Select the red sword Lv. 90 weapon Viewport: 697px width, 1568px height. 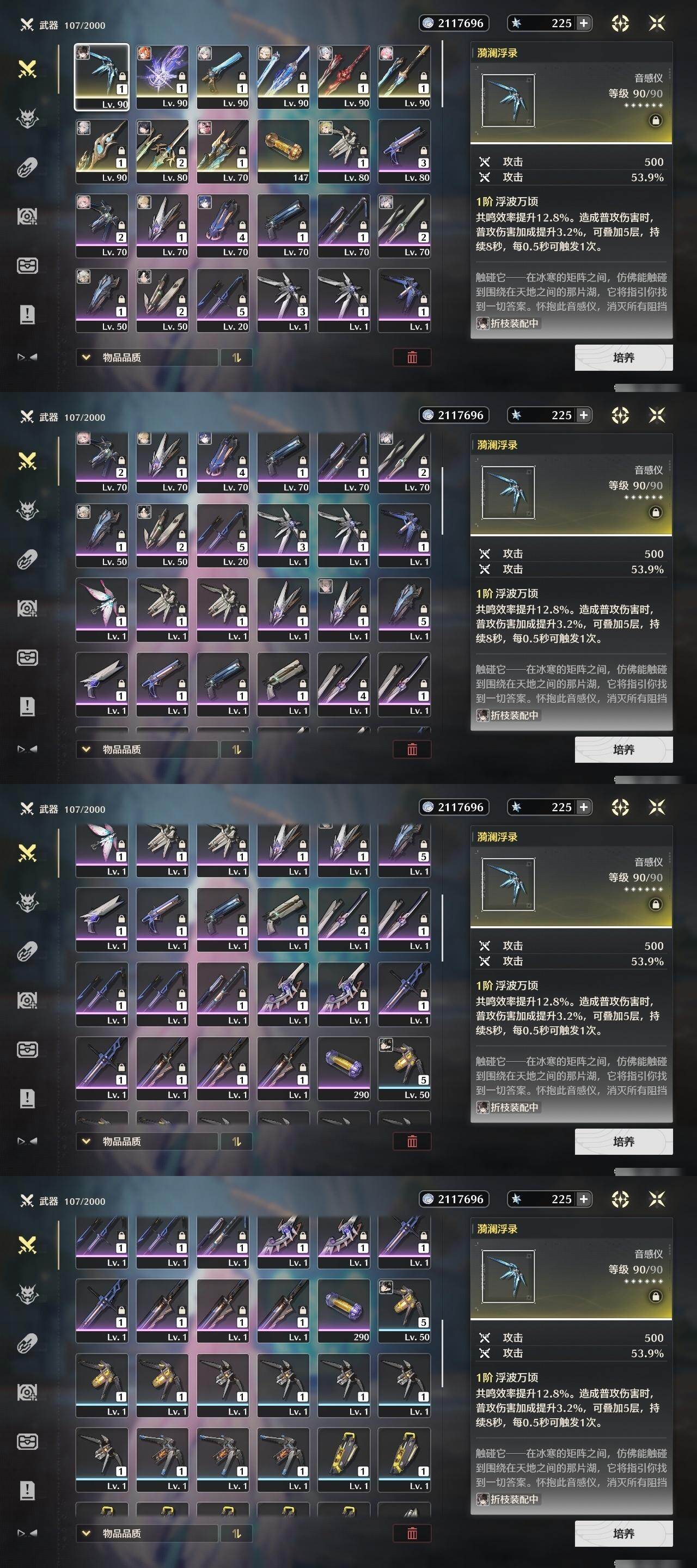tap(343, 77)
